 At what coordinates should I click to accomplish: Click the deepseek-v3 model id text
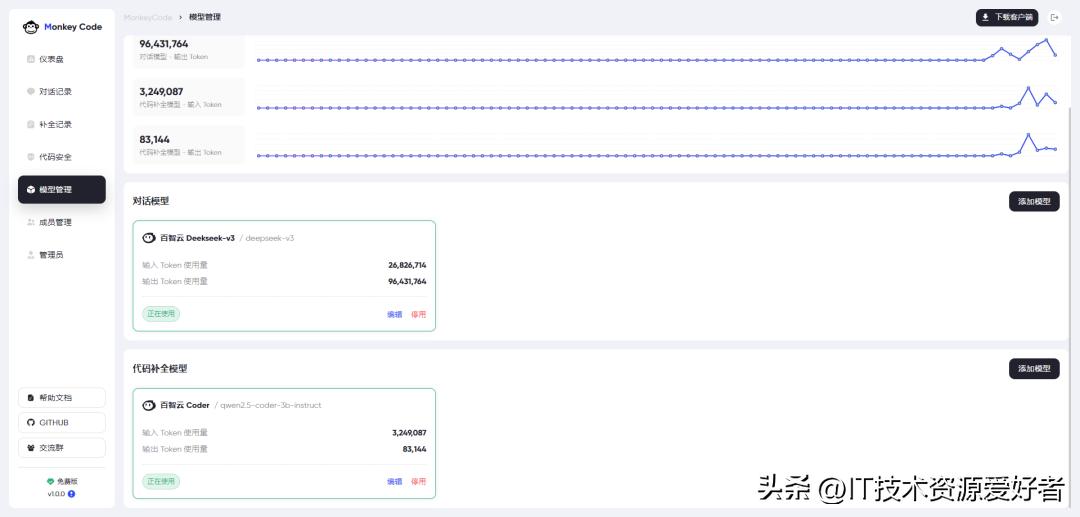click(x=270, y=238)
